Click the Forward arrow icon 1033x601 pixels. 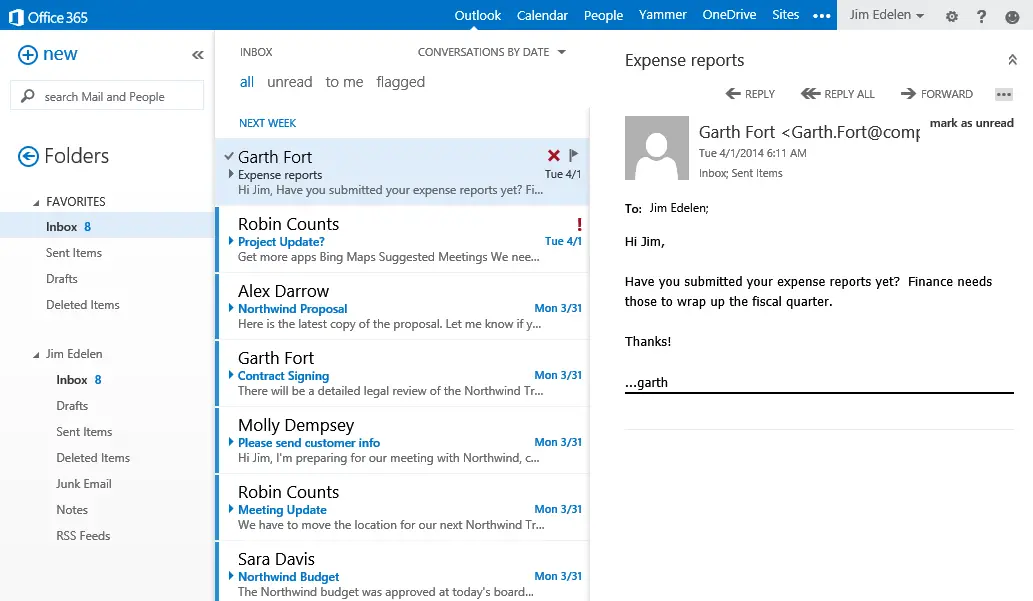tap(908, 94)
